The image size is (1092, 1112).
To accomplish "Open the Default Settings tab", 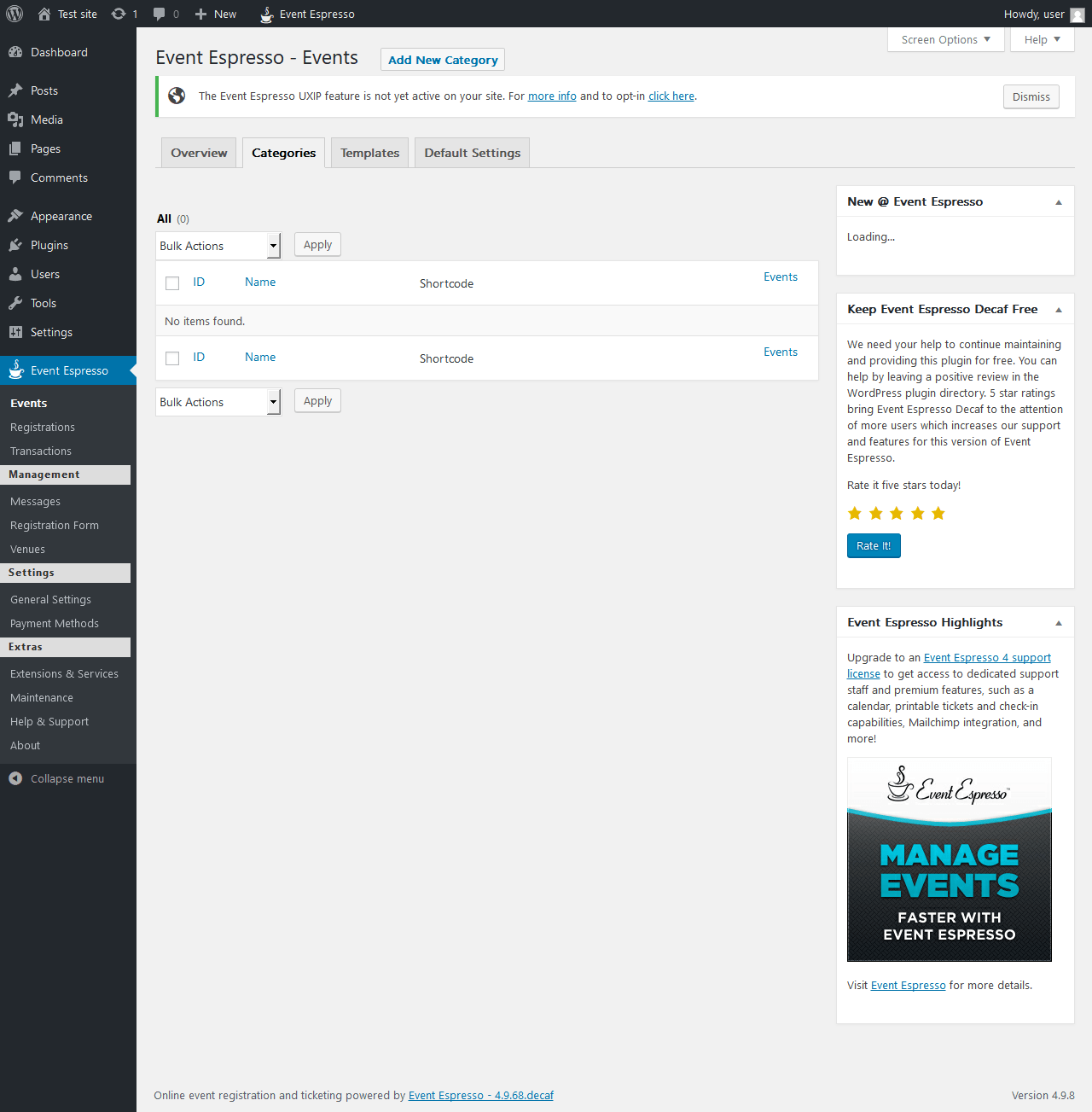I will click(x=473, y=153).
